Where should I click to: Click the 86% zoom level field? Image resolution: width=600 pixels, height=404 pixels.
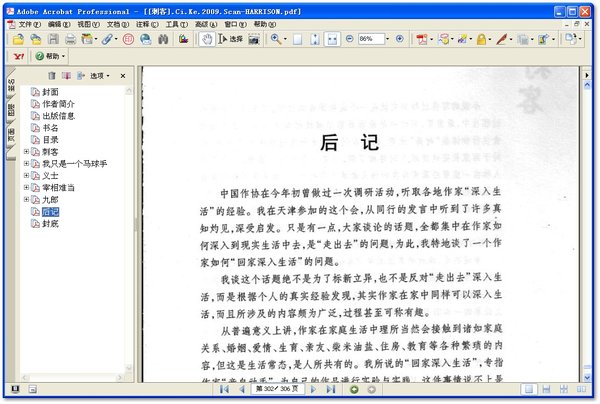point(371,39)
